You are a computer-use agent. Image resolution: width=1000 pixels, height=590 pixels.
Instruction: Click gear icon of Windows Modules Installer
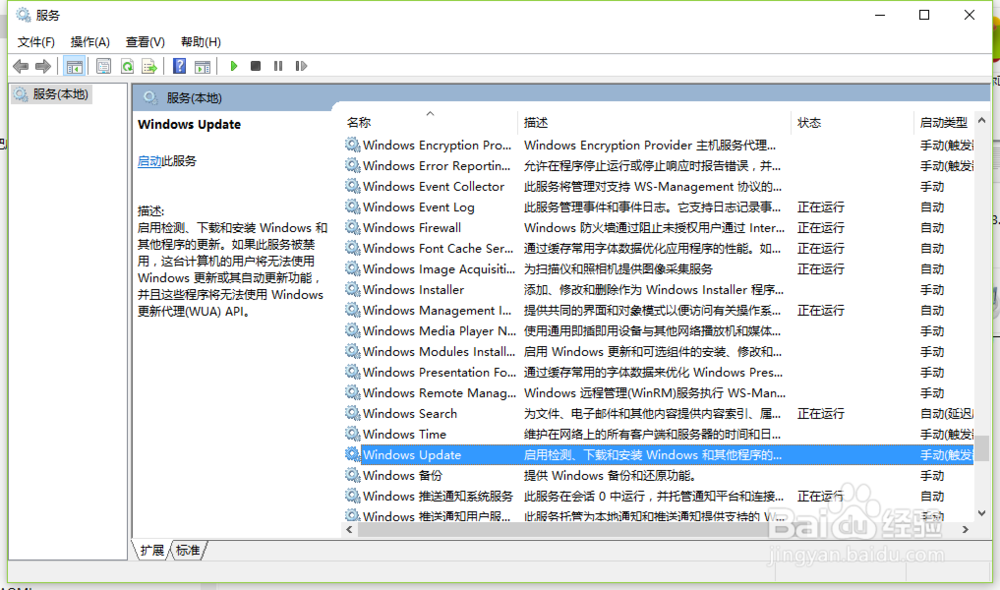pos(352,351)
